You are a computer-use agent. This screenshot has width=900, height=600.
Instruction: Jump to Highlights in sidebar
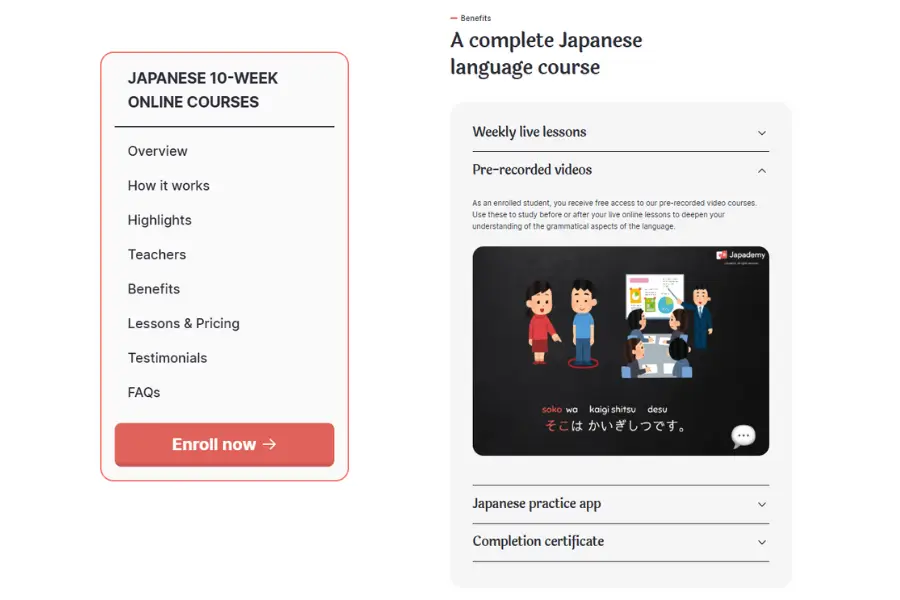pos(160,220)
